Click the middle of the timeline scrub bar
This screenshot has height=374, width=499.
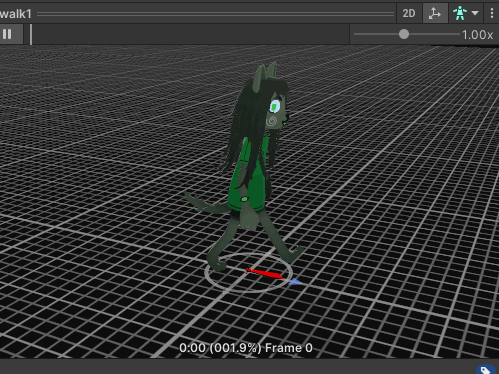click(x=191, y=34)
